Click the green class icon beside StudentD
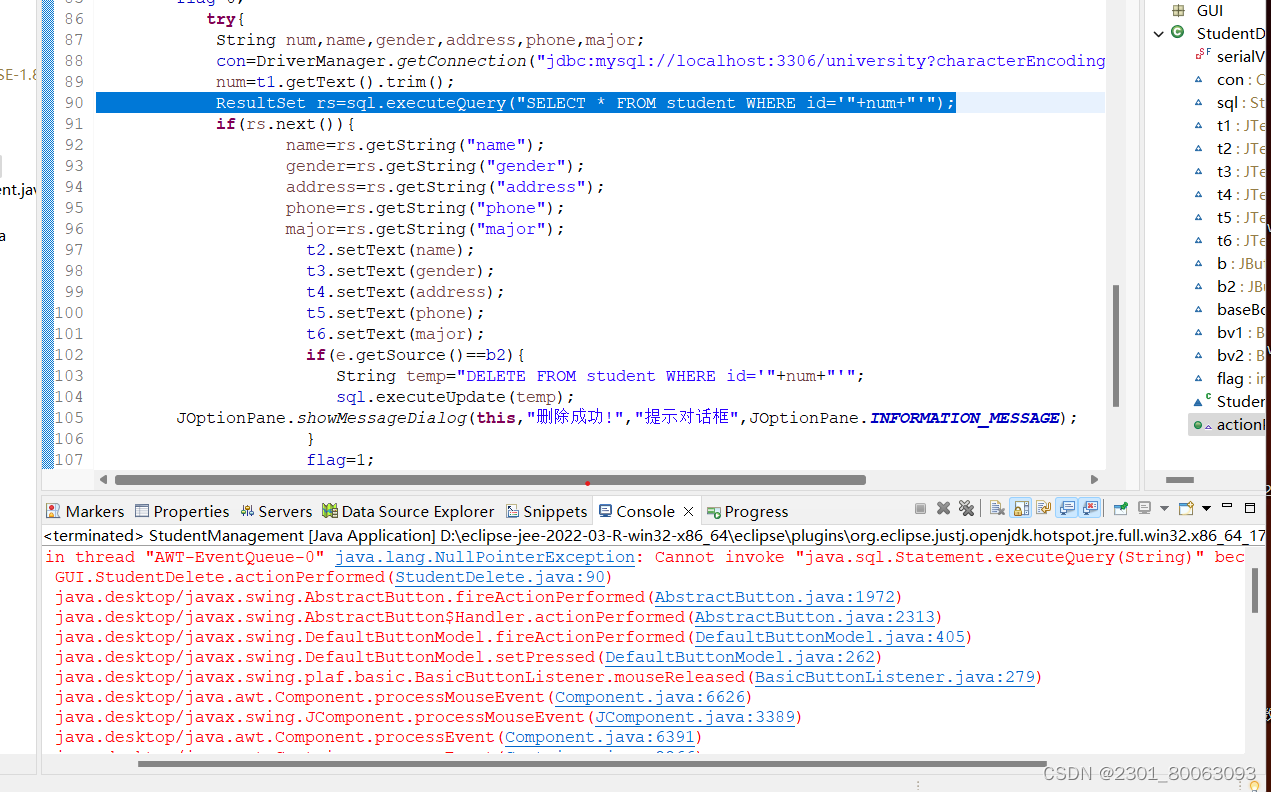 [1178, 32]
